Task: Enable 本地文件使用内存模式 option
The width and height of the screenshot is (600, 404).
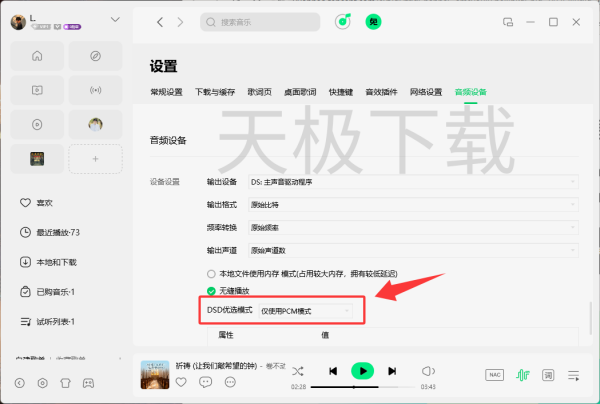Action: [x=211, y=273]
